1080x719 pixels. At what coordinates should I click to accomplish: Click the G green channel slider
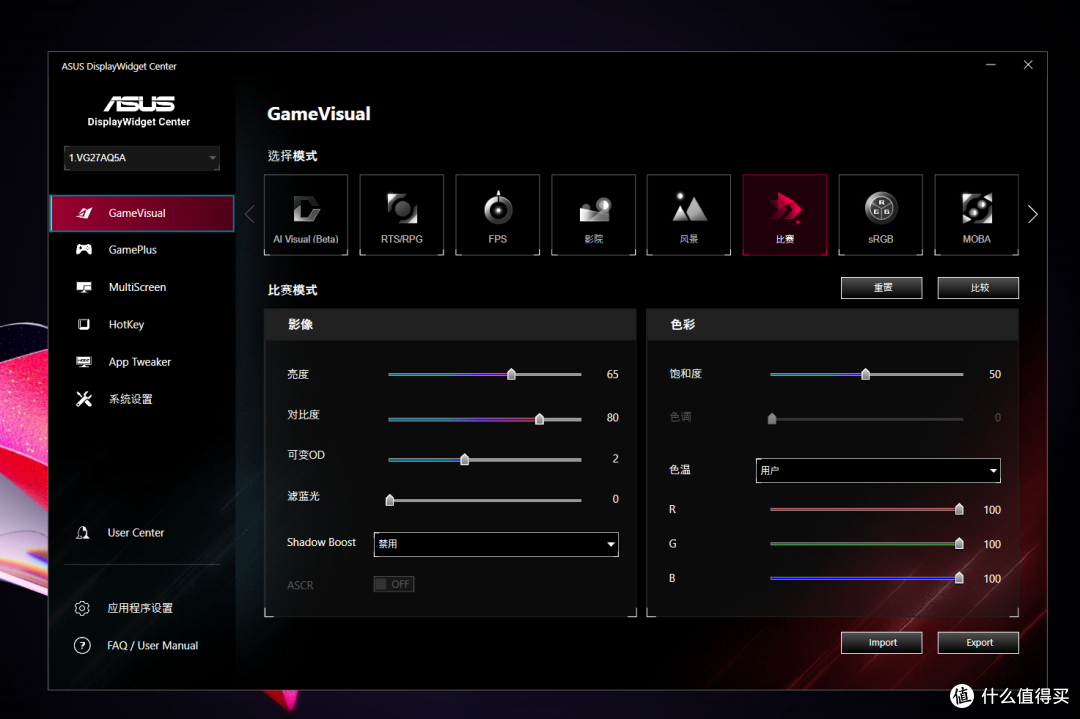[x=866, y=544]
